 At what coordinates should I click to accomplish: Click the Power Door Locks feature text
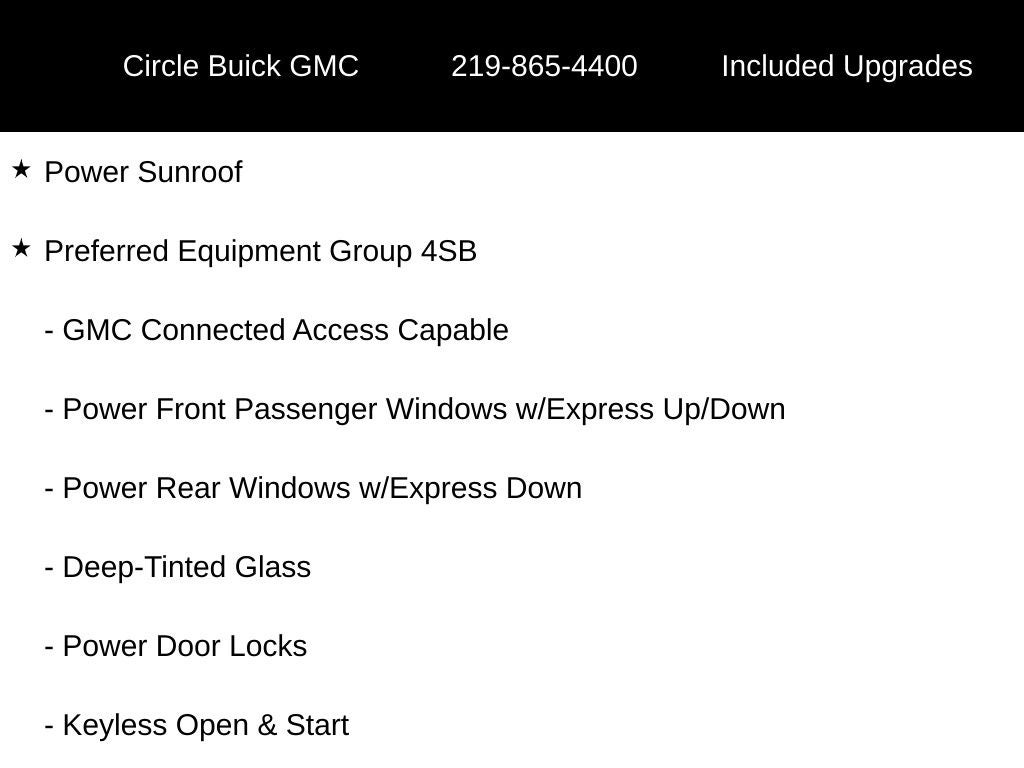click(x=184, y=646)
